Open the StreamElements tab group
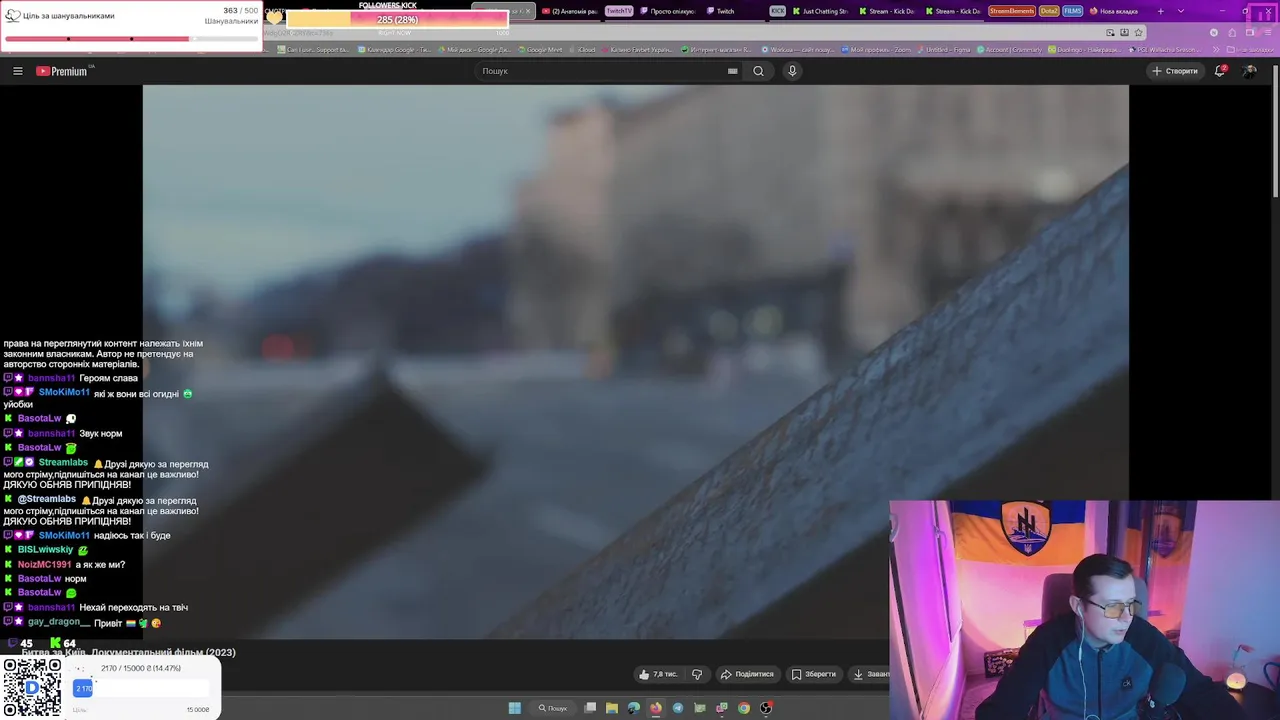The width and height of the screenshot is (1280, 720). (x=1011, y=11)
